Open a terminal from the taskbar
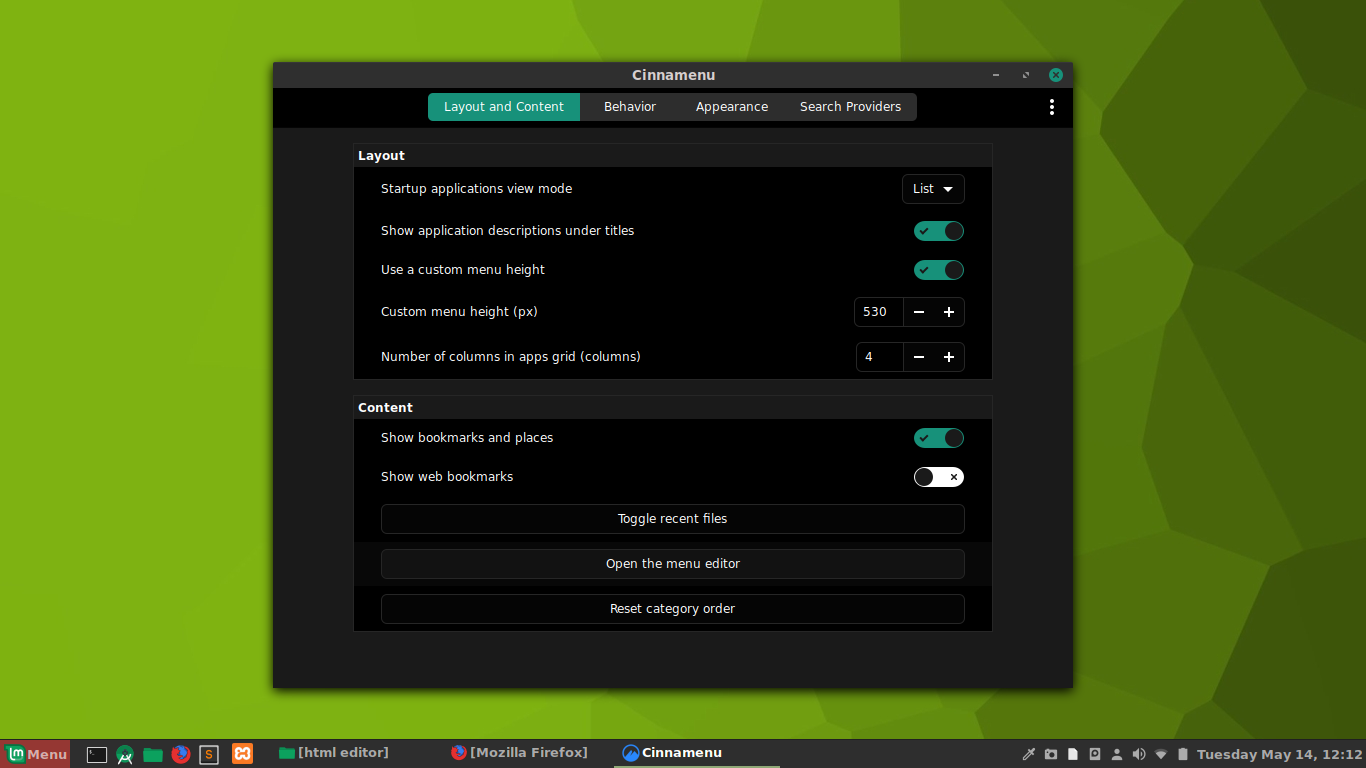Viewport: 1366px width, 768px height. click(96, 754)
